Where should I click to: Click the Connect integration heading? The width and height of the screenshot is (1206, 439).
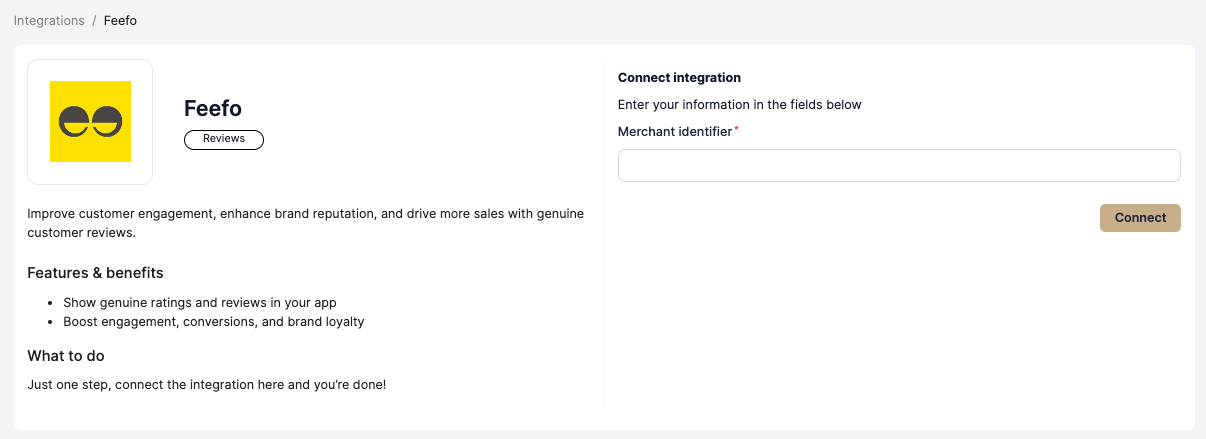pos(679,77)
